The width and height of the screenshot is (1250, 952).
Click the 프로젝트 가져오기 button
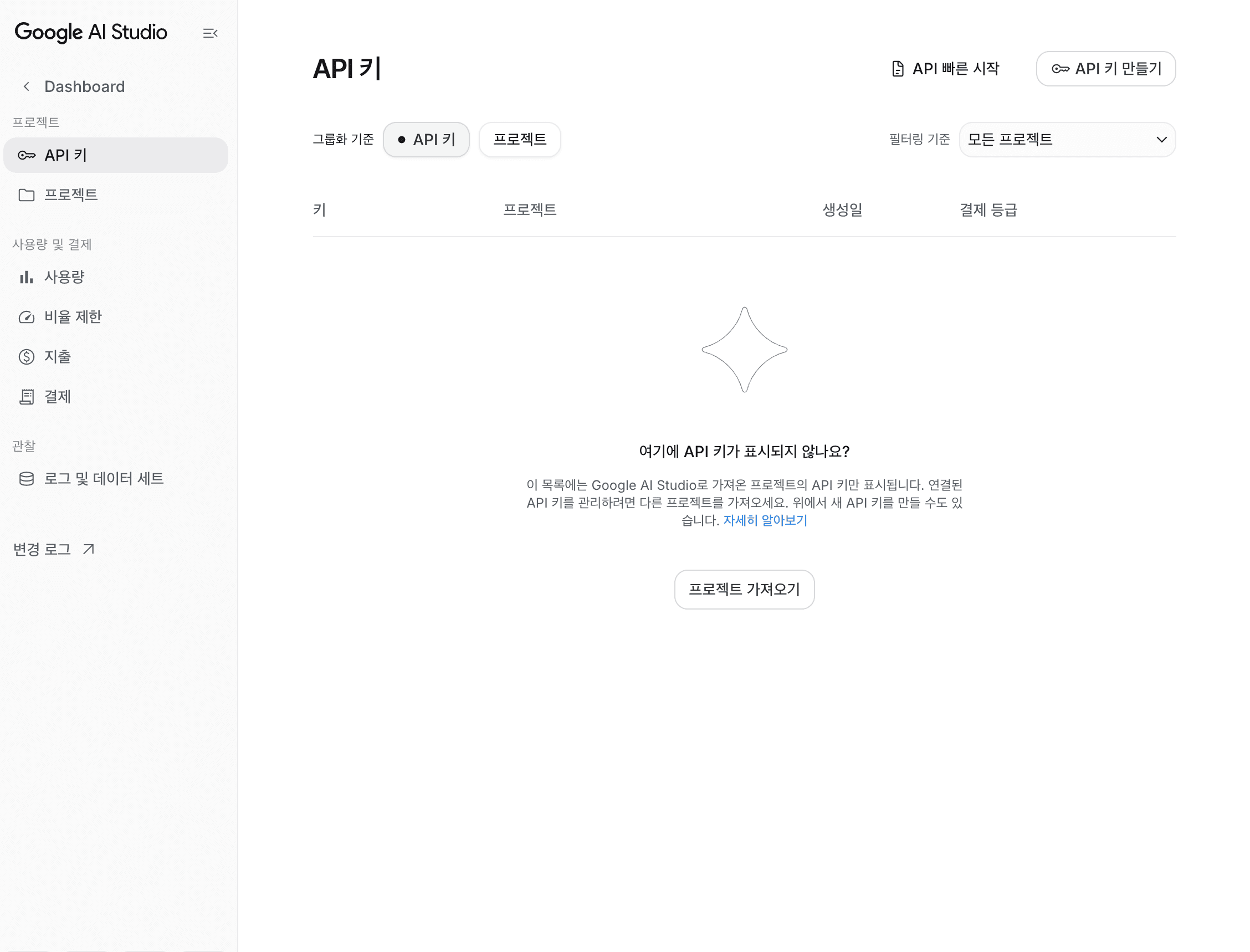744,590
